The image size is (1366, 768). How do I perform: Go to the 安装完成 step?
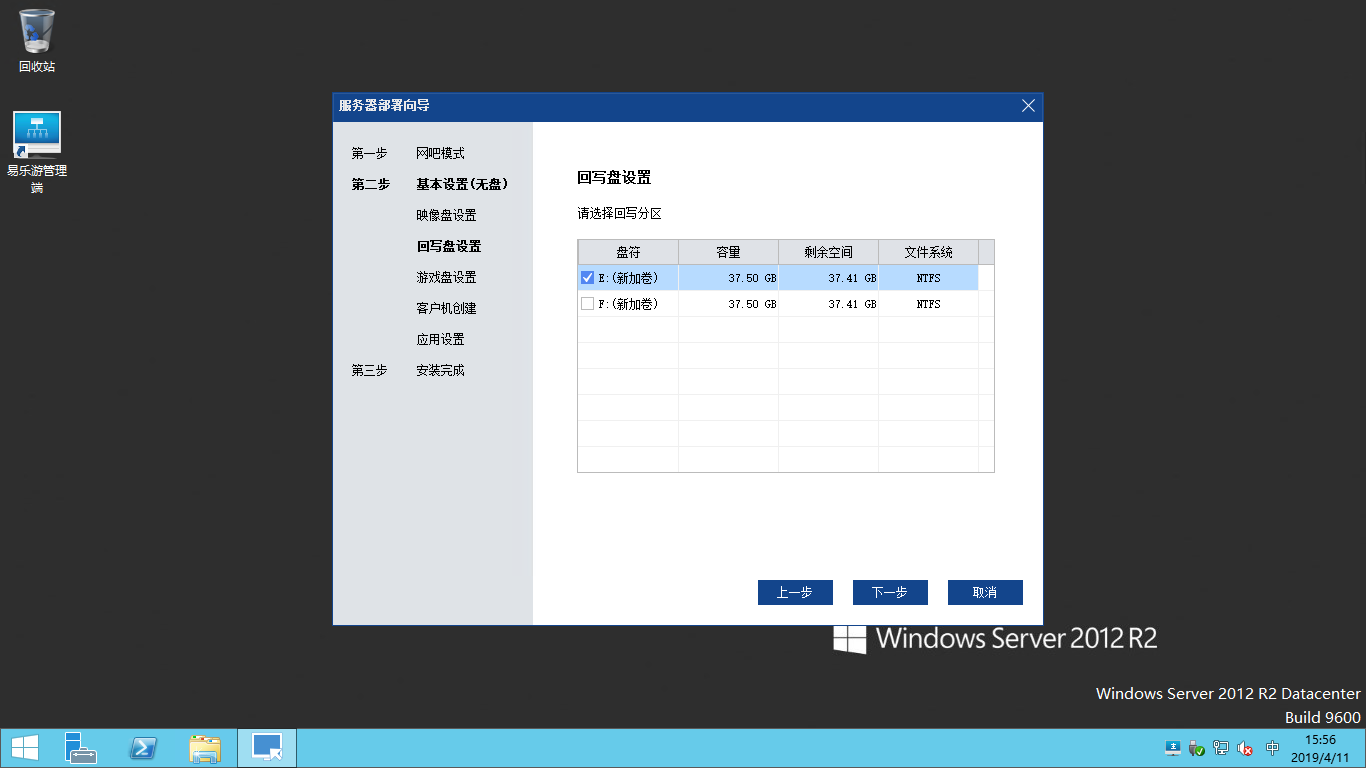point(441,371)
